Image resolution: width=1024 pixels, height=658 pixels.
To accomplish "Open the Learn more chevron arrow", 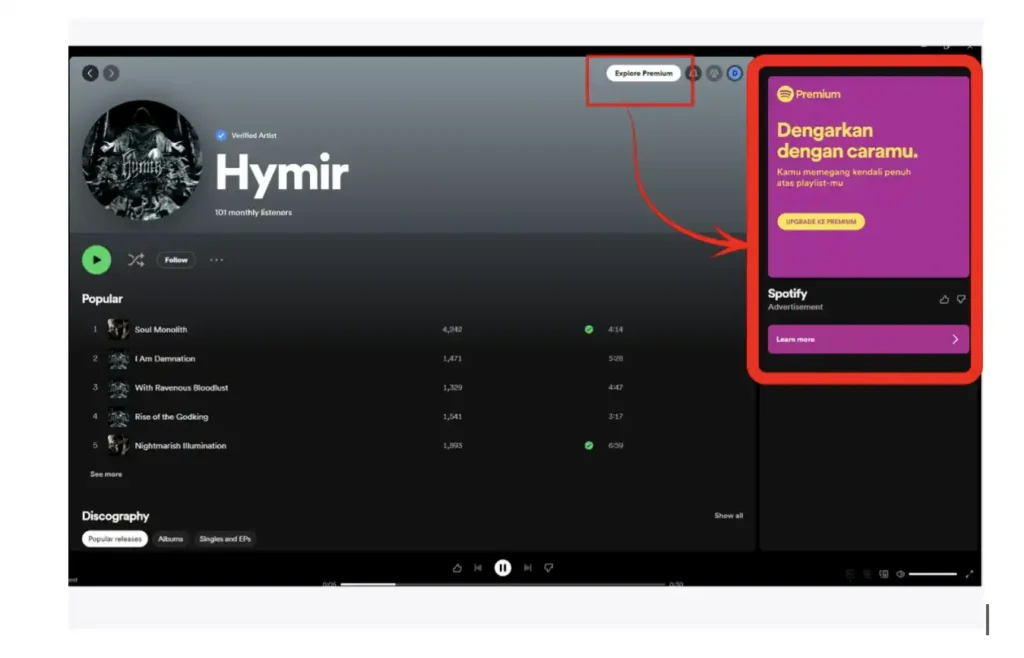I will 955,339.
